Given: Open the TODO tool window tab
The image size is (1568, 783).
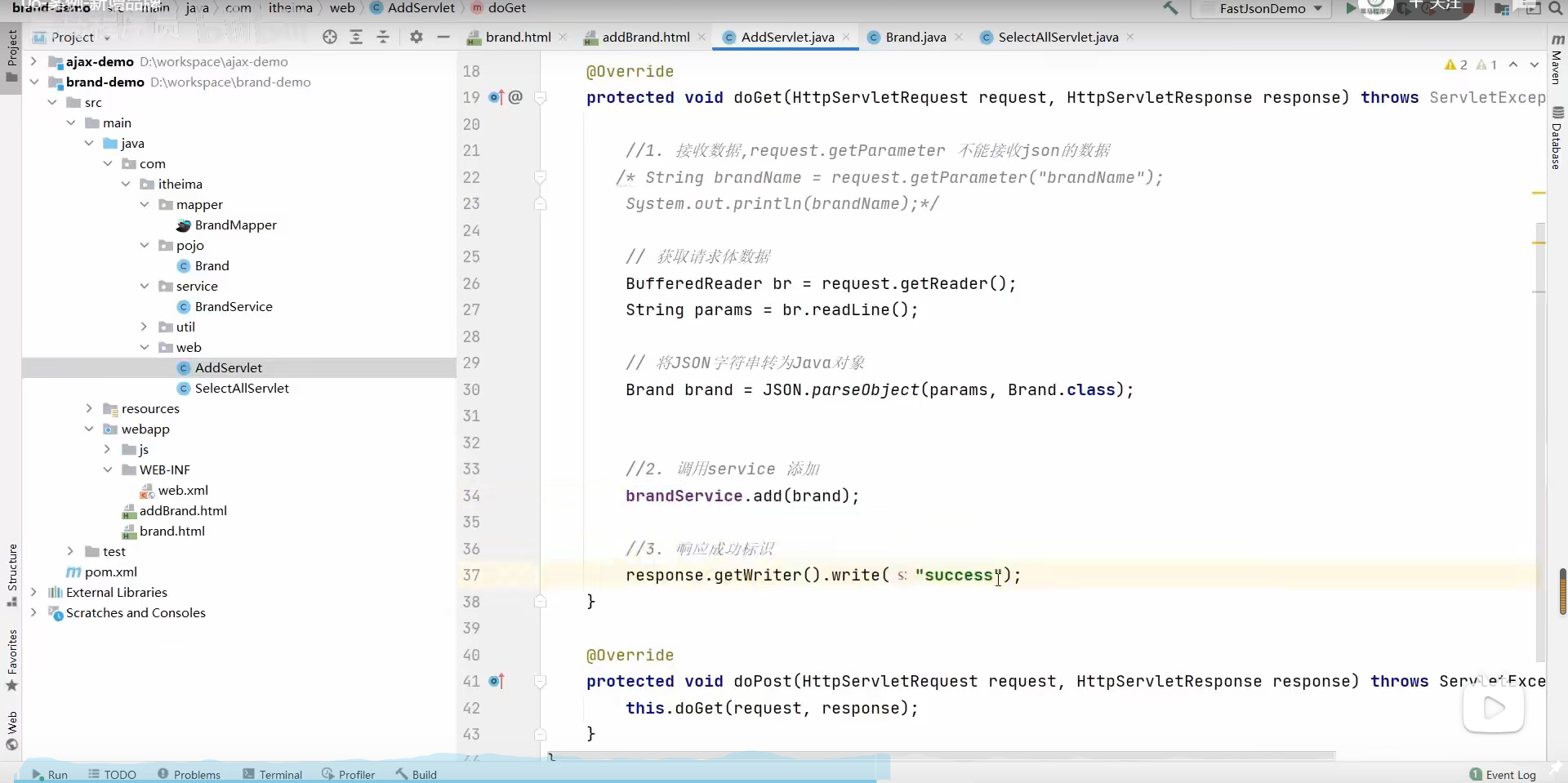Looking at the screenshot, I should tap(113, 774).
